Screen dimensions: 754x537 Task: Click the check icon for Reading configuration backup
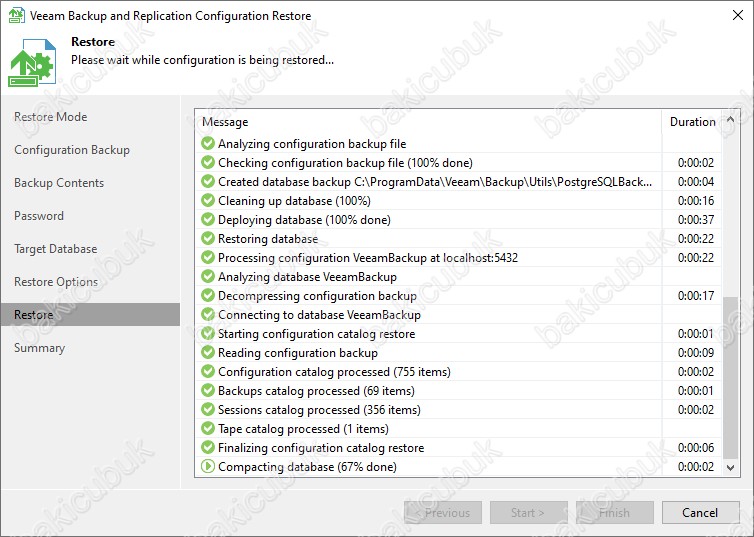point(208,352)
